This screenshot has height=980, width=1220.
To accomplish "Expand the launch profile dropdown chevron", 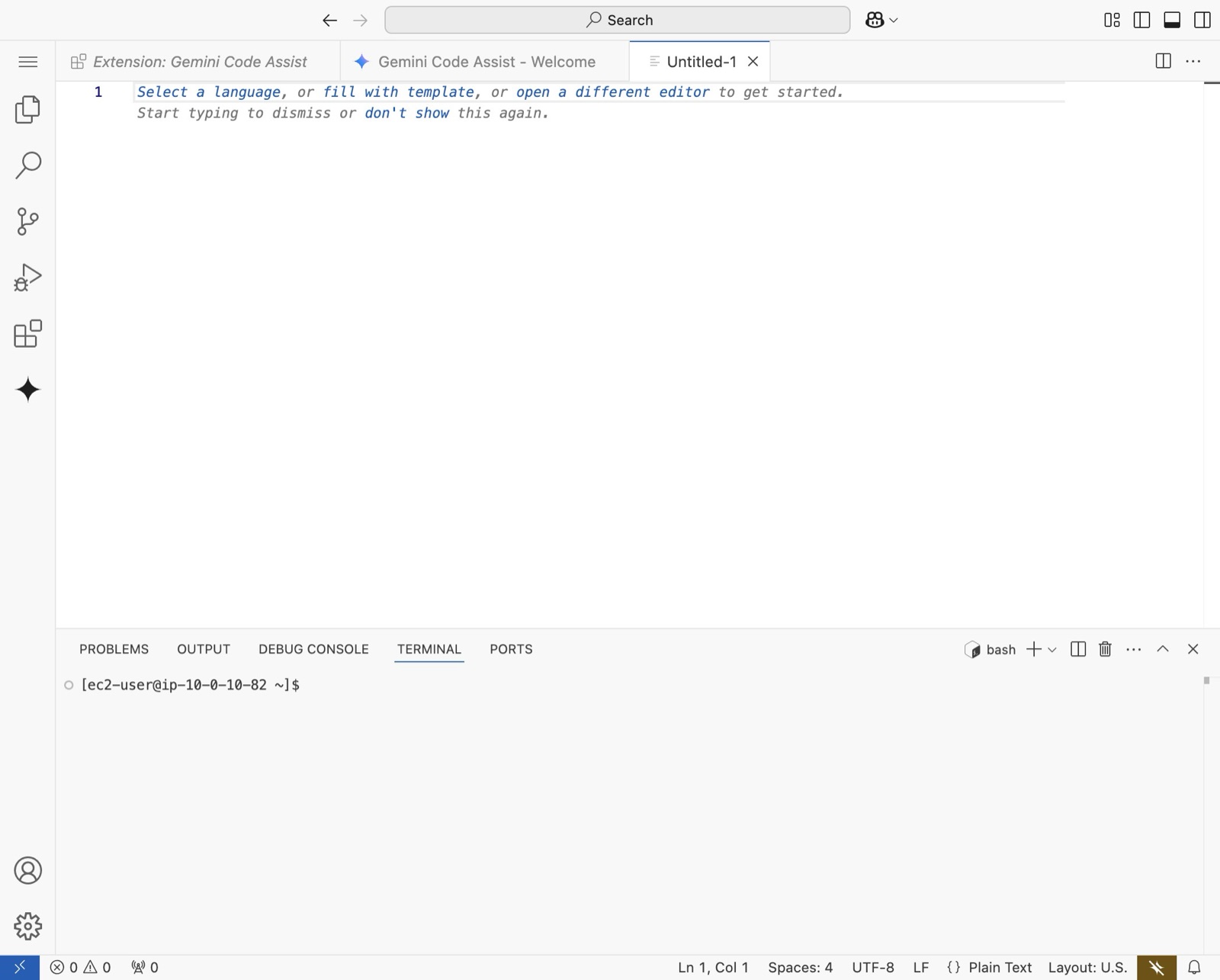I will [x=1052, y=650].
